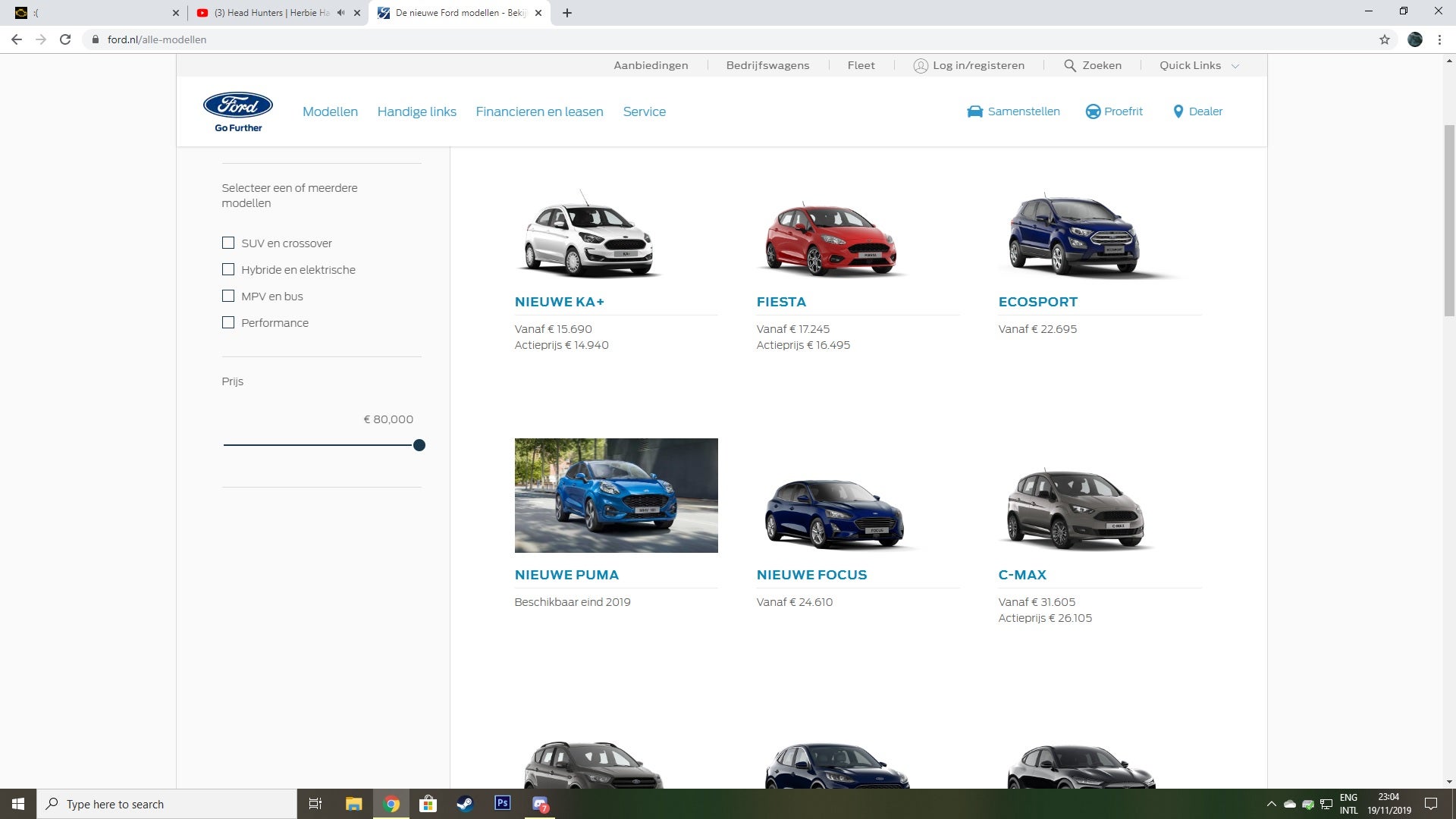Viewport: 1456px width, 819px height.
Task: Bookmark page with the star icon
Action: point(1385,39)
